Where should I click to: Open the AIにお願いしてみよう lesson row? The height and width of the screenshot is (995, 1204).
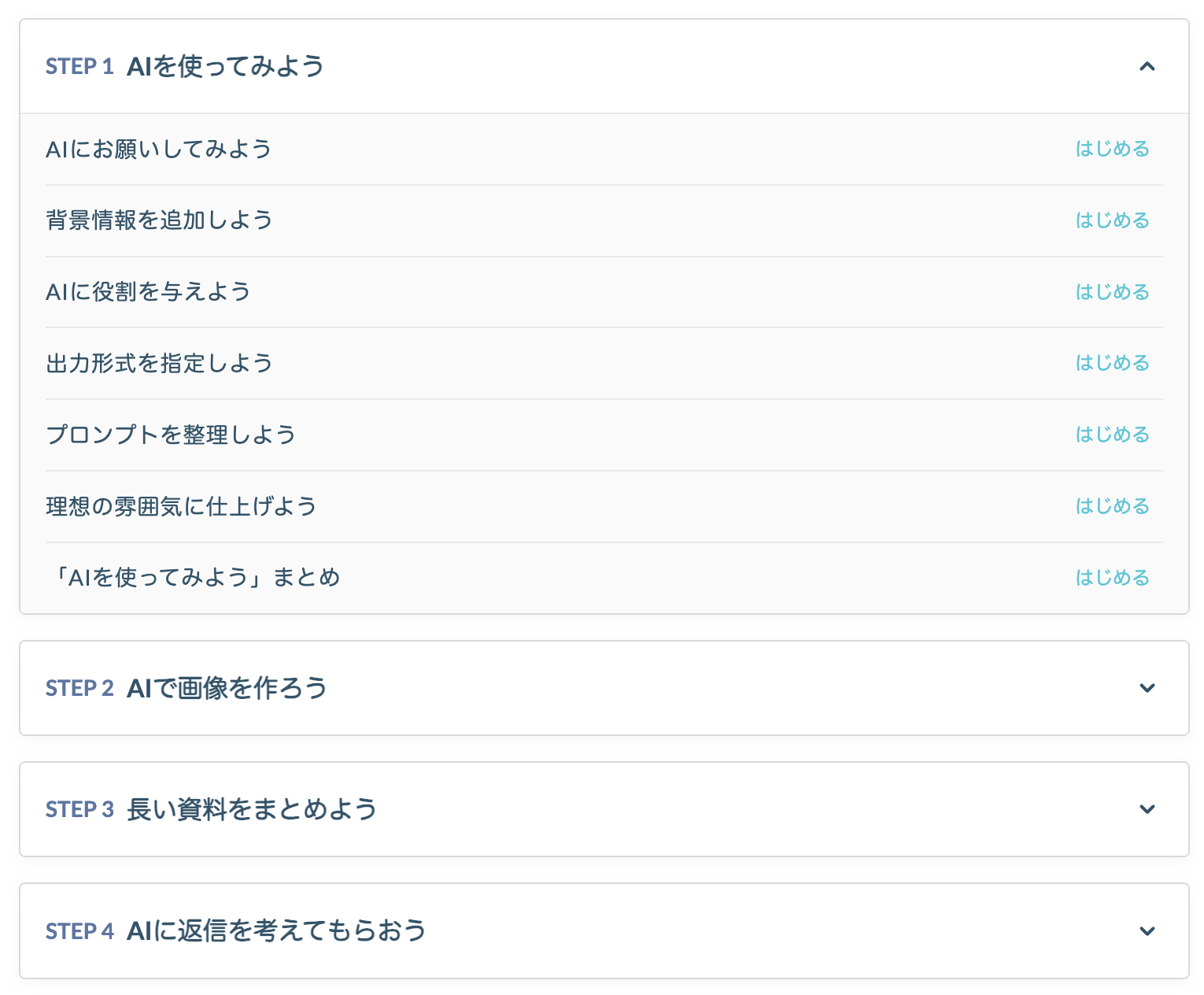(x=157, y=148)
